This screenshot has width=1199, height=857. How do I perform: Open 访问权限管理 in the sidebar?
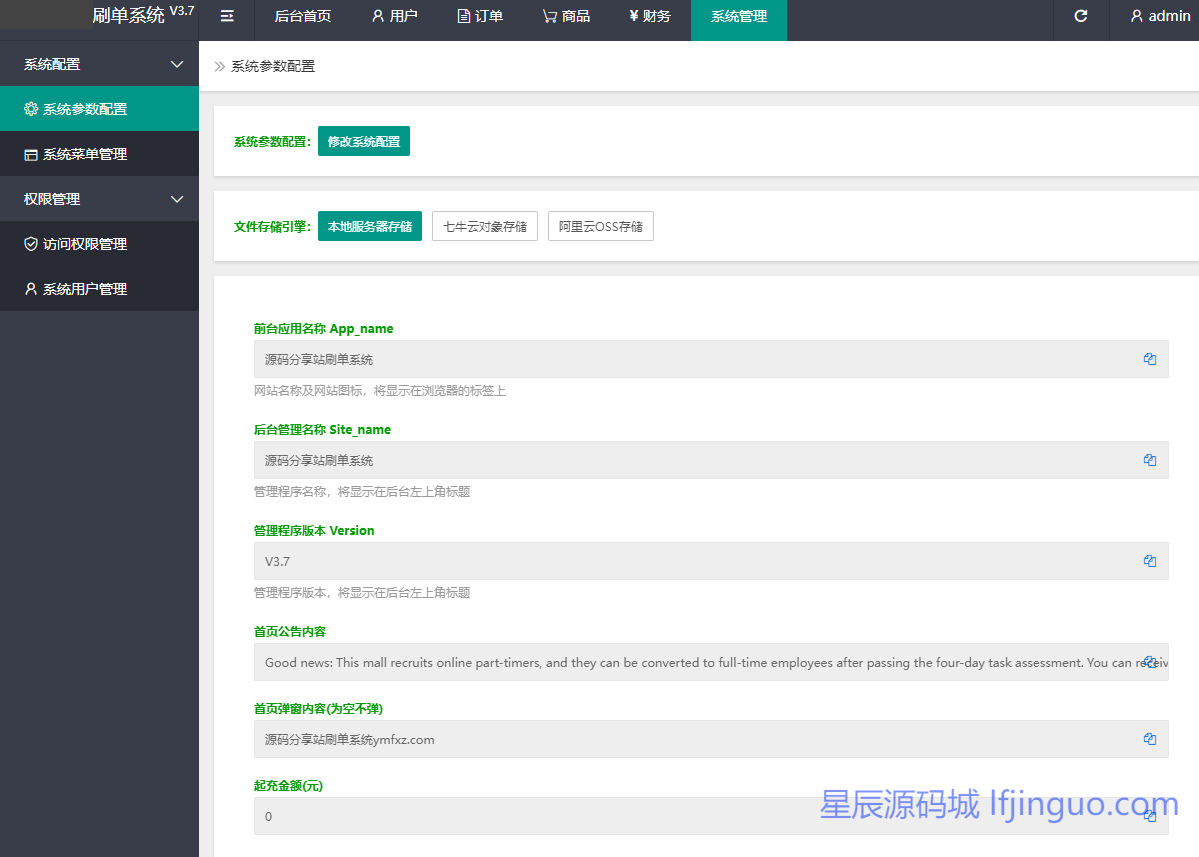(x=85, y=244)
